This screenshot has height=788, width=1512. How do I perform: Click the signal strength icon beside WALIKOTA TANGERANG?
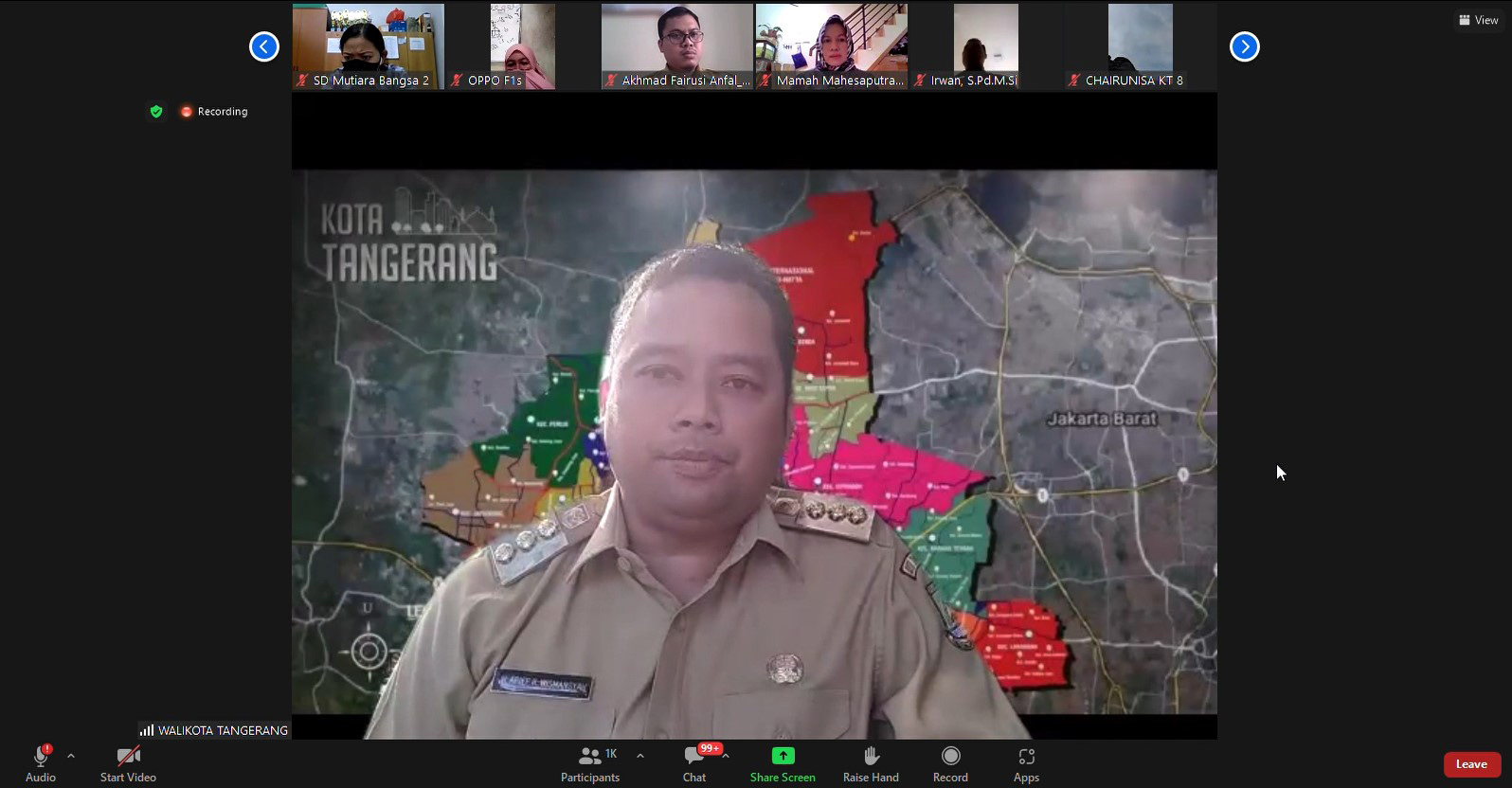(147, 730)
